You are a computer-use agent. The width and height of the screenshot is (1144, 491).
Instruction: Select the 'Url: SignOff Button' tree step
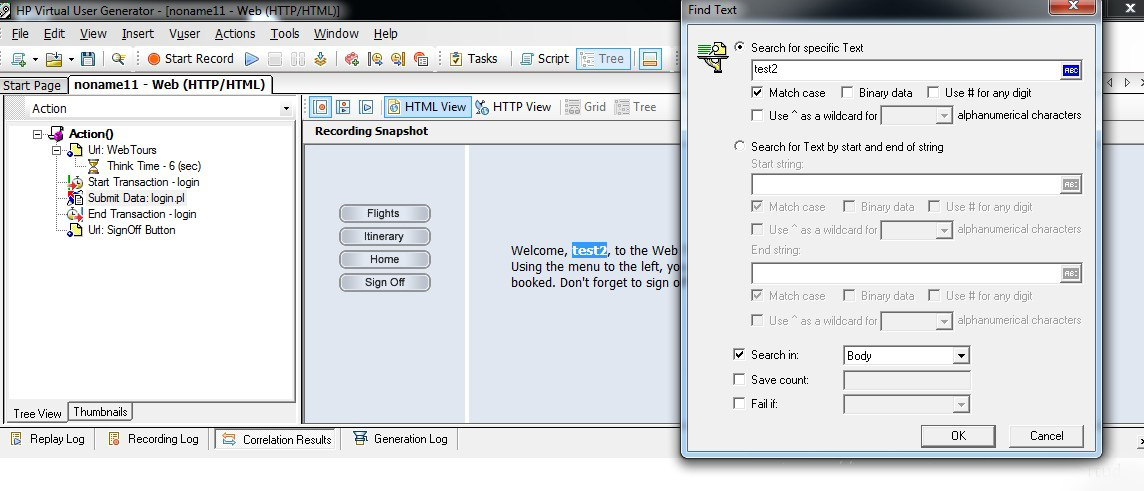tap(131, 231)
